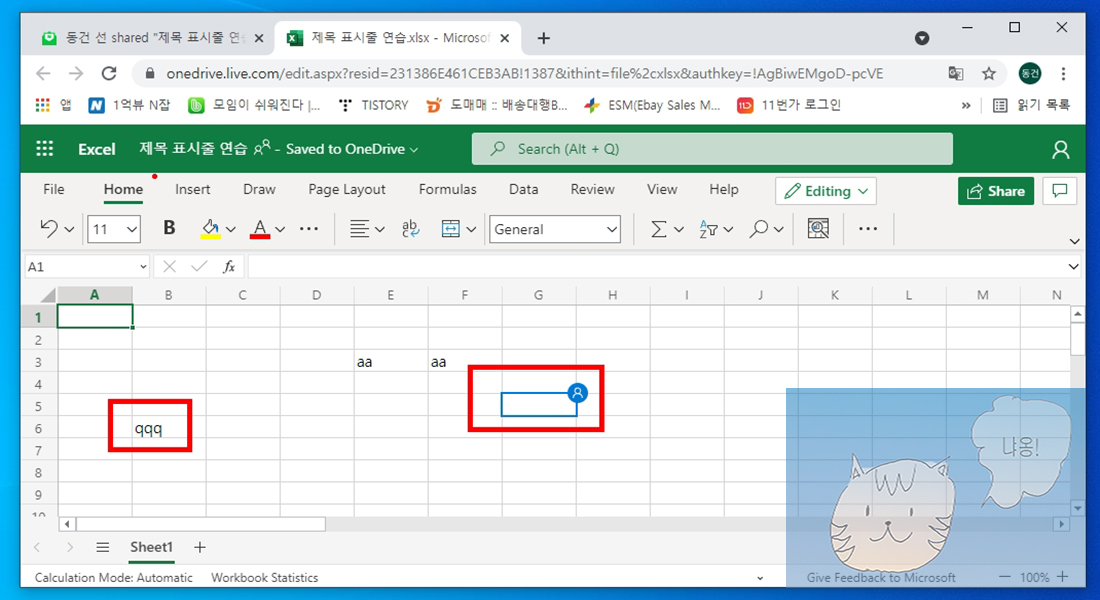
Task: Toggle Wrap Text icon
Action: (410, 229)
